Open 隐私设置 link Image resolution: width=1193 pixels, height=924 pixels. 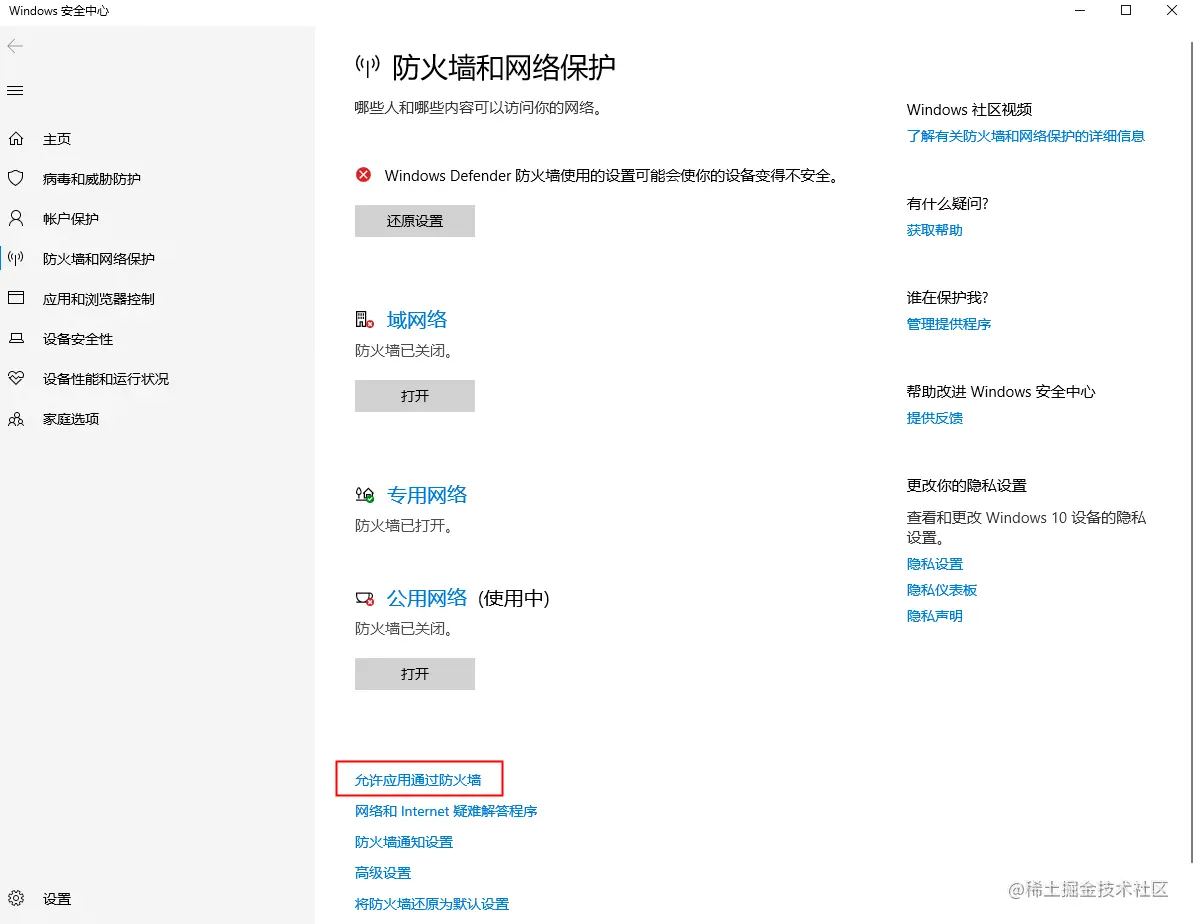(934, 564)
